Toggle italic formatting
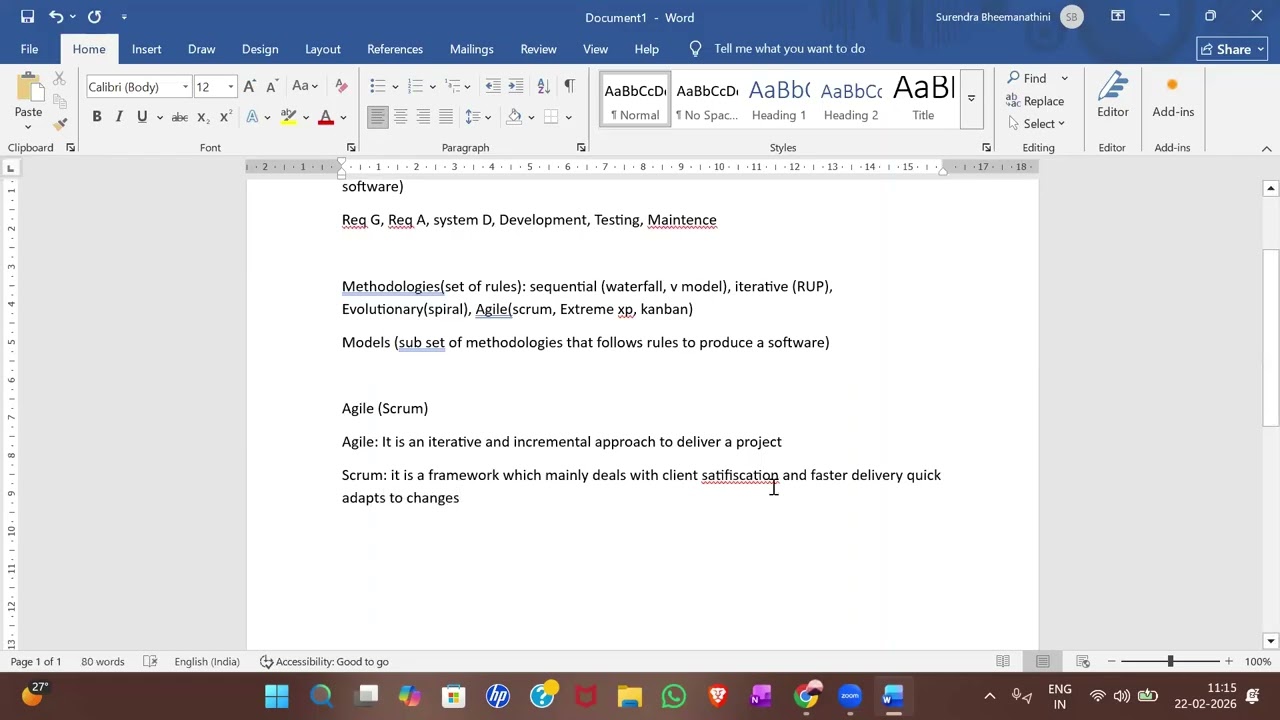This screenshot has width=1280, height=720. click(x=119, y=117)
